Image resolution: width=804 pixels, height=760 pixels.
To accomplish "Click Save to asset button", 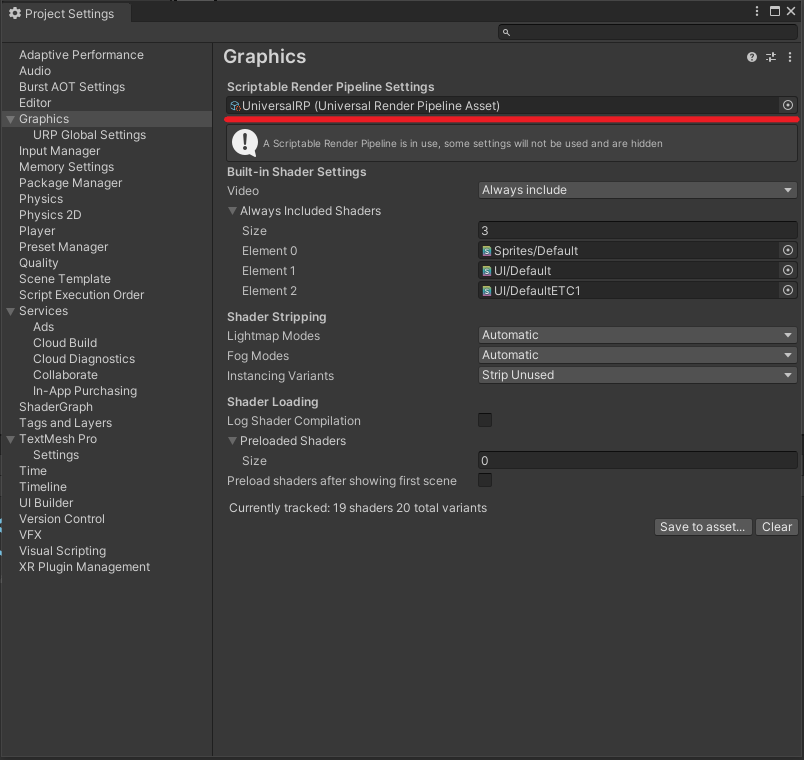I will click(x=703, y=526).
